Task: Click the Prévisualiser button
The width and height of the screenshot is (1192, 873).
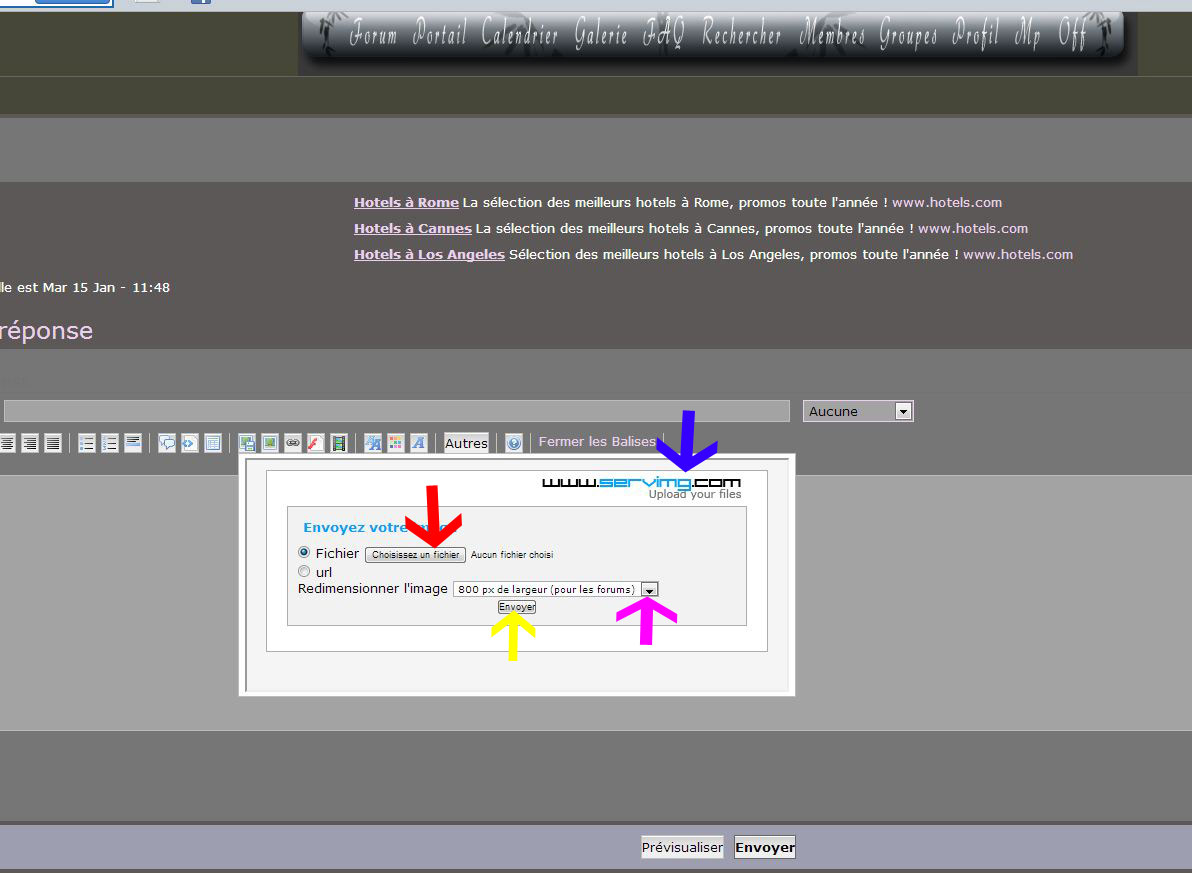Action: (682, 847)
